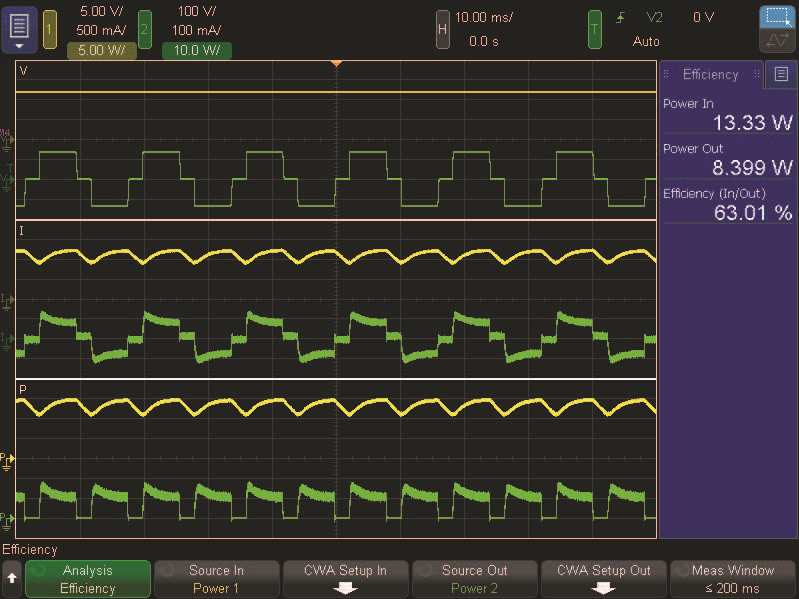Click the Meas Window softkey
The height and width of the screenshot is (599, 799).
[x=733, y=579]
